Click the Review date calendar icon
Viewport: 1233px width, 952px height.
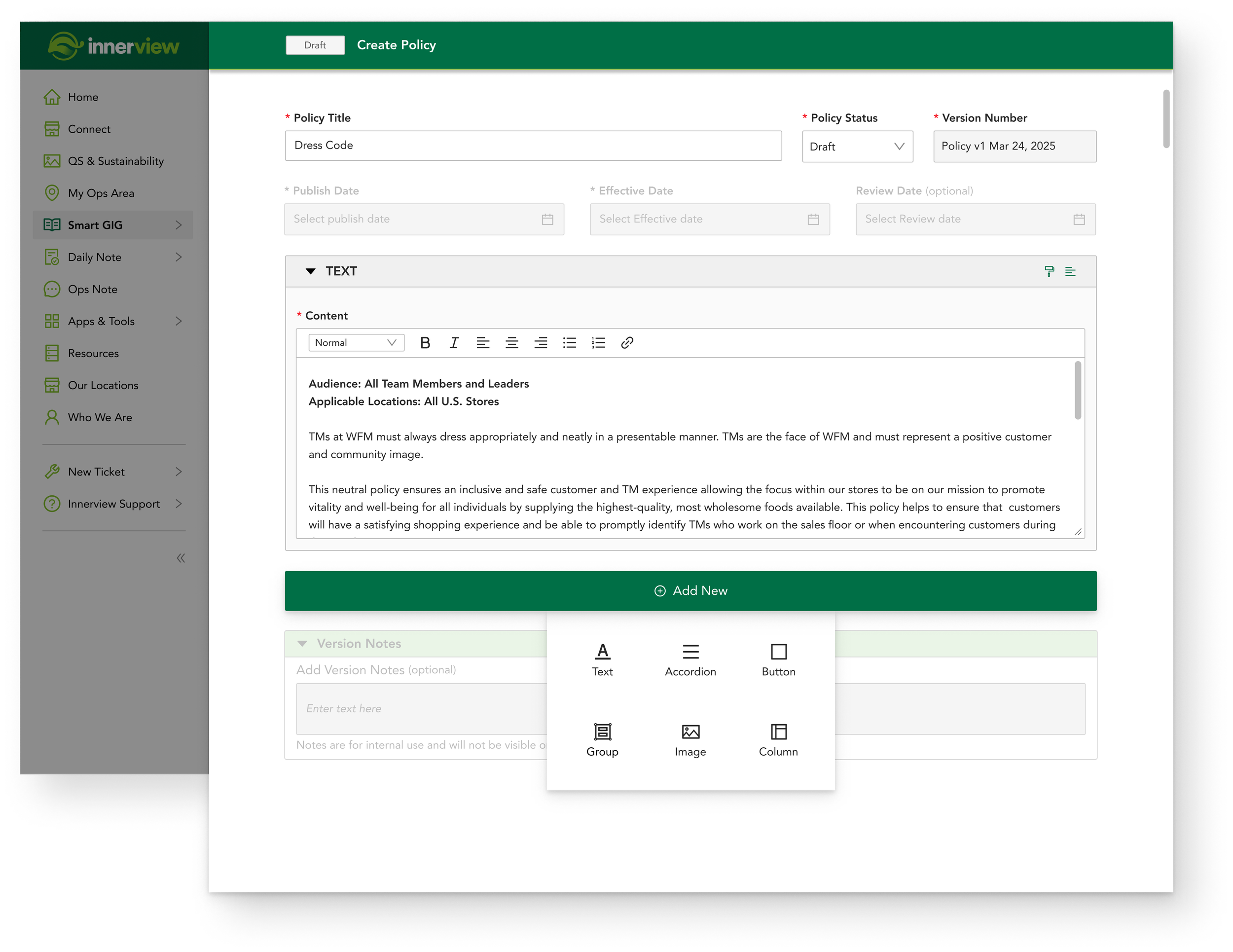click(x=1079, y=220)
